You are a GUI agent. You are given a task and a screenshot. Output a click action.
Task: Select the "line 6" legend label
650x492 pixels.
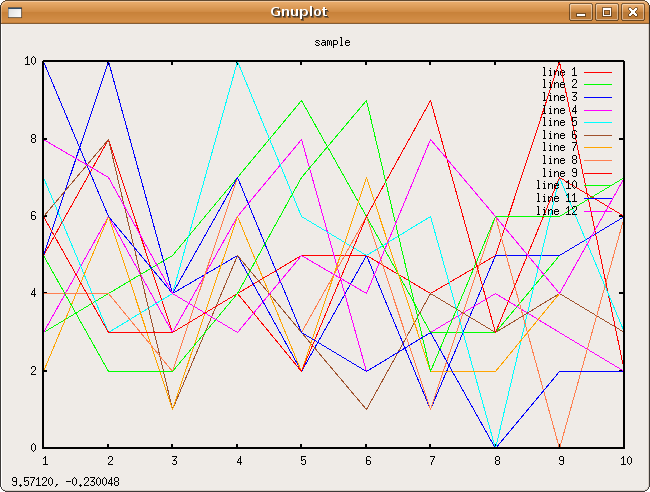click(x=559, y=135)
